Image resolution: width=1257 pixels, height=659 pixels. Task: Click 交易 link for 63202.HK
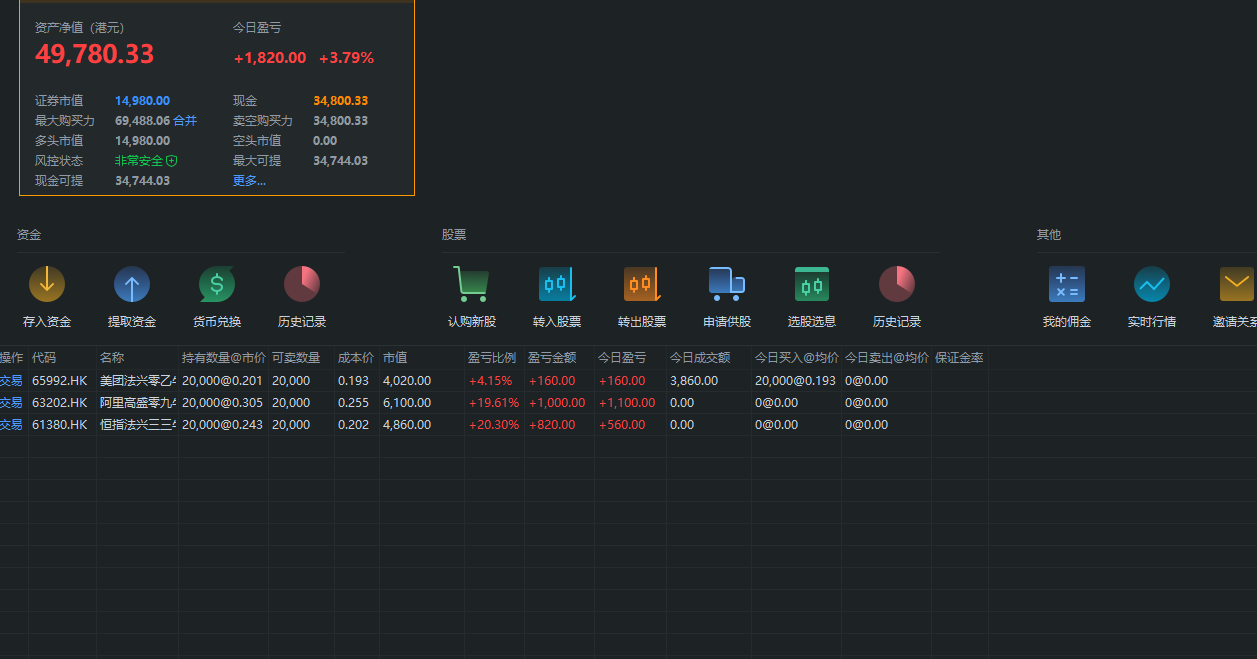coord(11,403)
